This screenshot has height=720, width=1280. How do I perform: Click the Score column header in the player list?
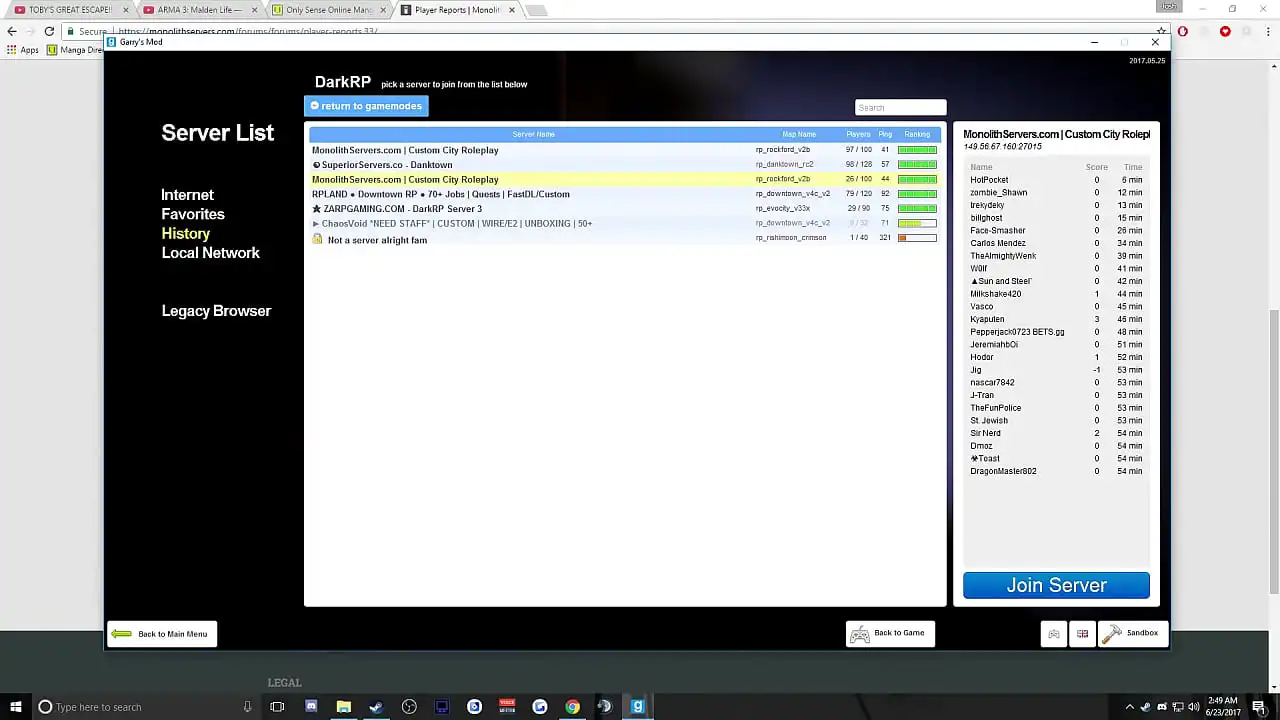tap(1096, 167)
